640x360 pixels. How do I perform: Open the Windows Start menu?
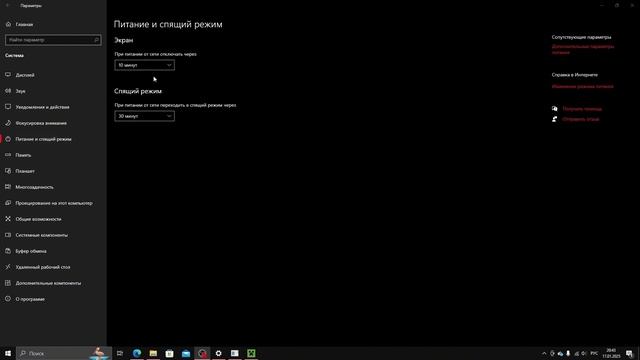point(8,353)
